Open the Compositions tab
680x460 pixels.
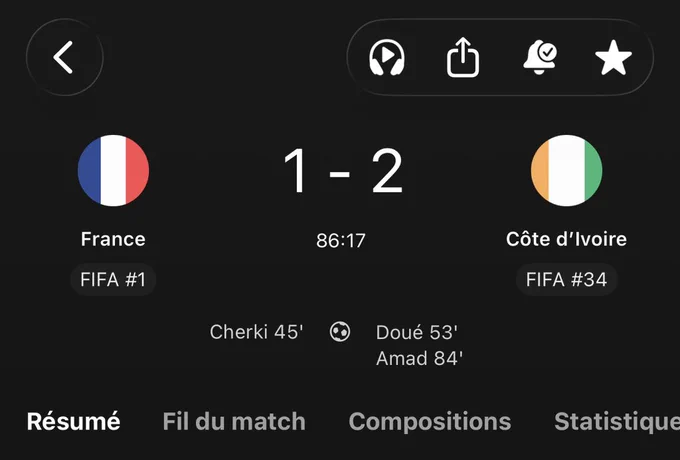[x=430, y=421]
